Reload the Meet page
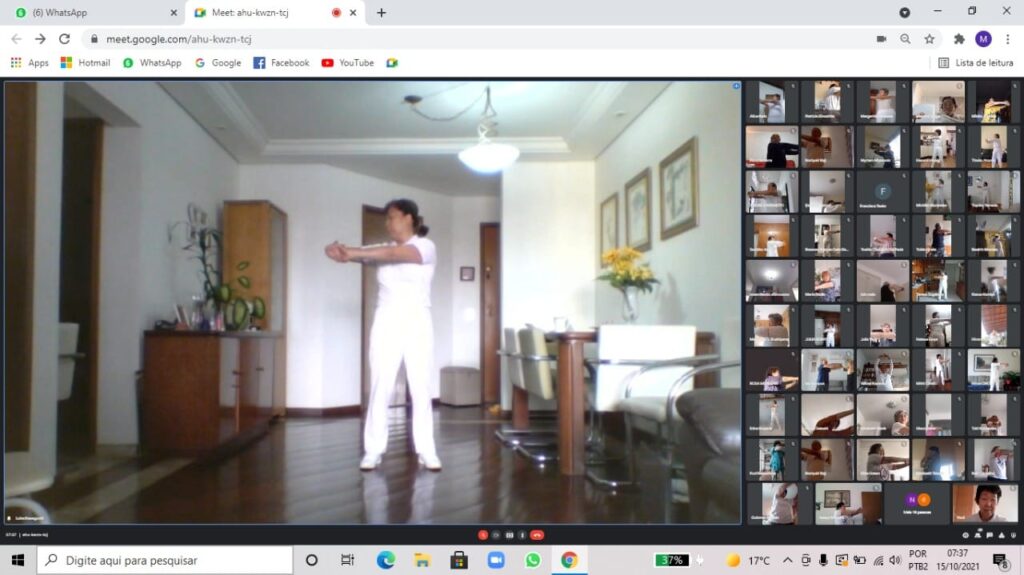Screen dimensions: 1024x575 (x=64, y=39)
